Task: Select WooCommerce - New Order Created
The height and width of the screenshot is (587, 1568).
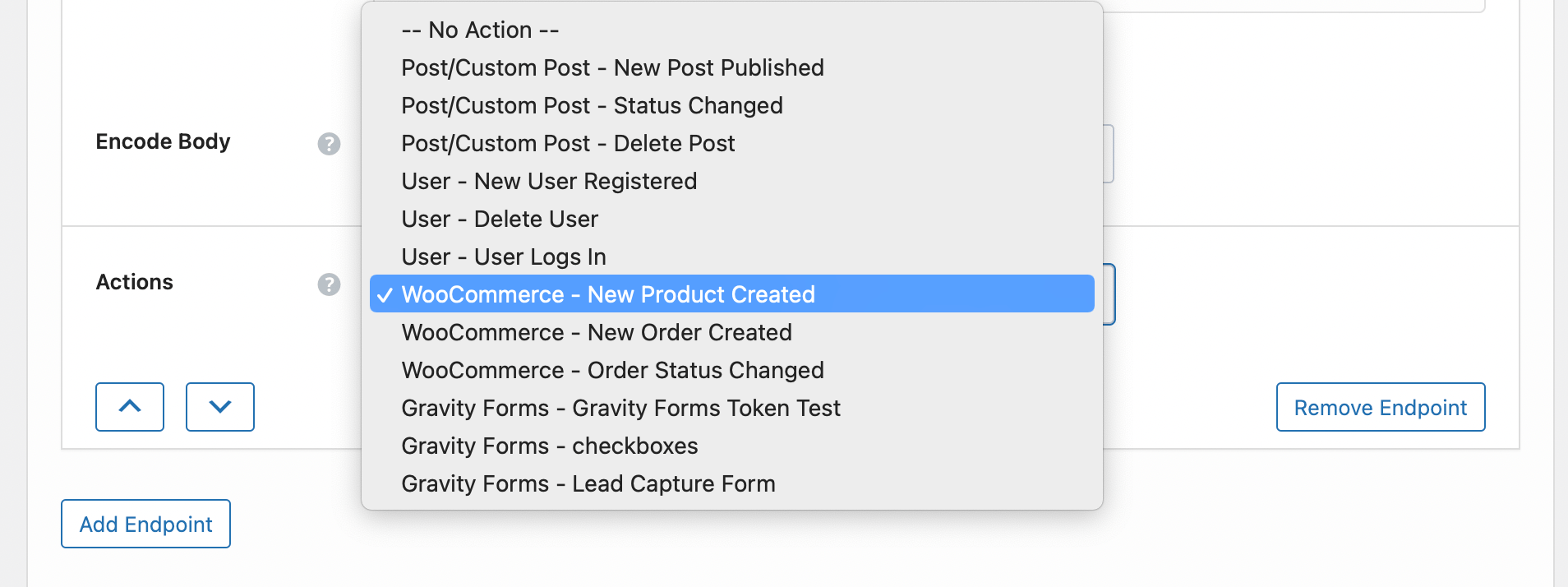Action: [596, 332]
